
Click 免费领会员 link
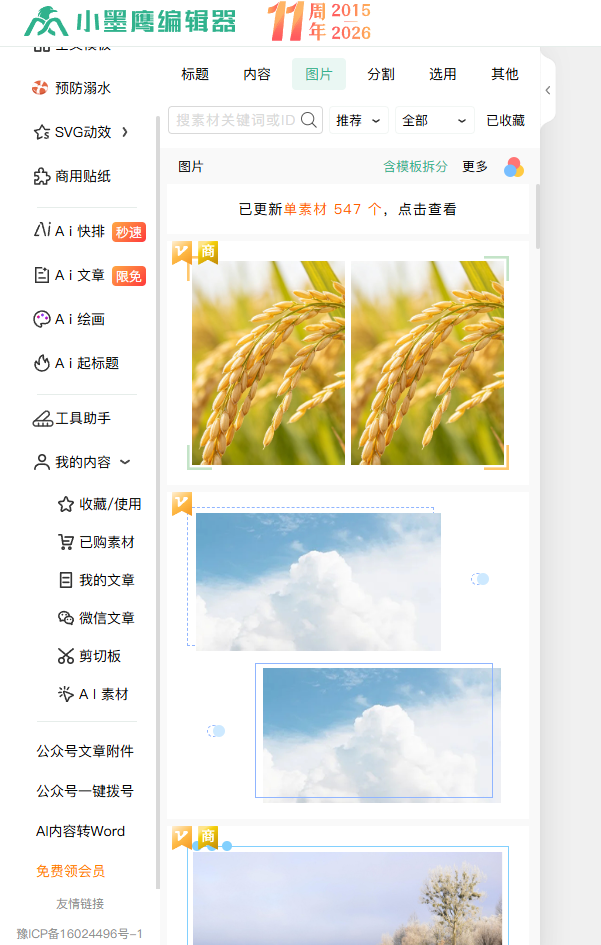click(x=71, y=871)
